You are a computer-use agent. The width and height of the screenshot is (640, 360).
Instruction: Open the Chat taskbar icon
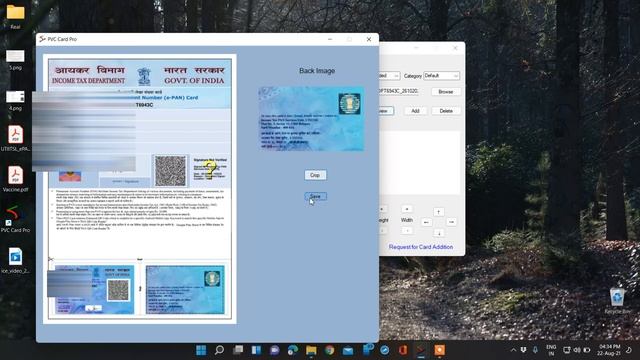coord(275,350)
